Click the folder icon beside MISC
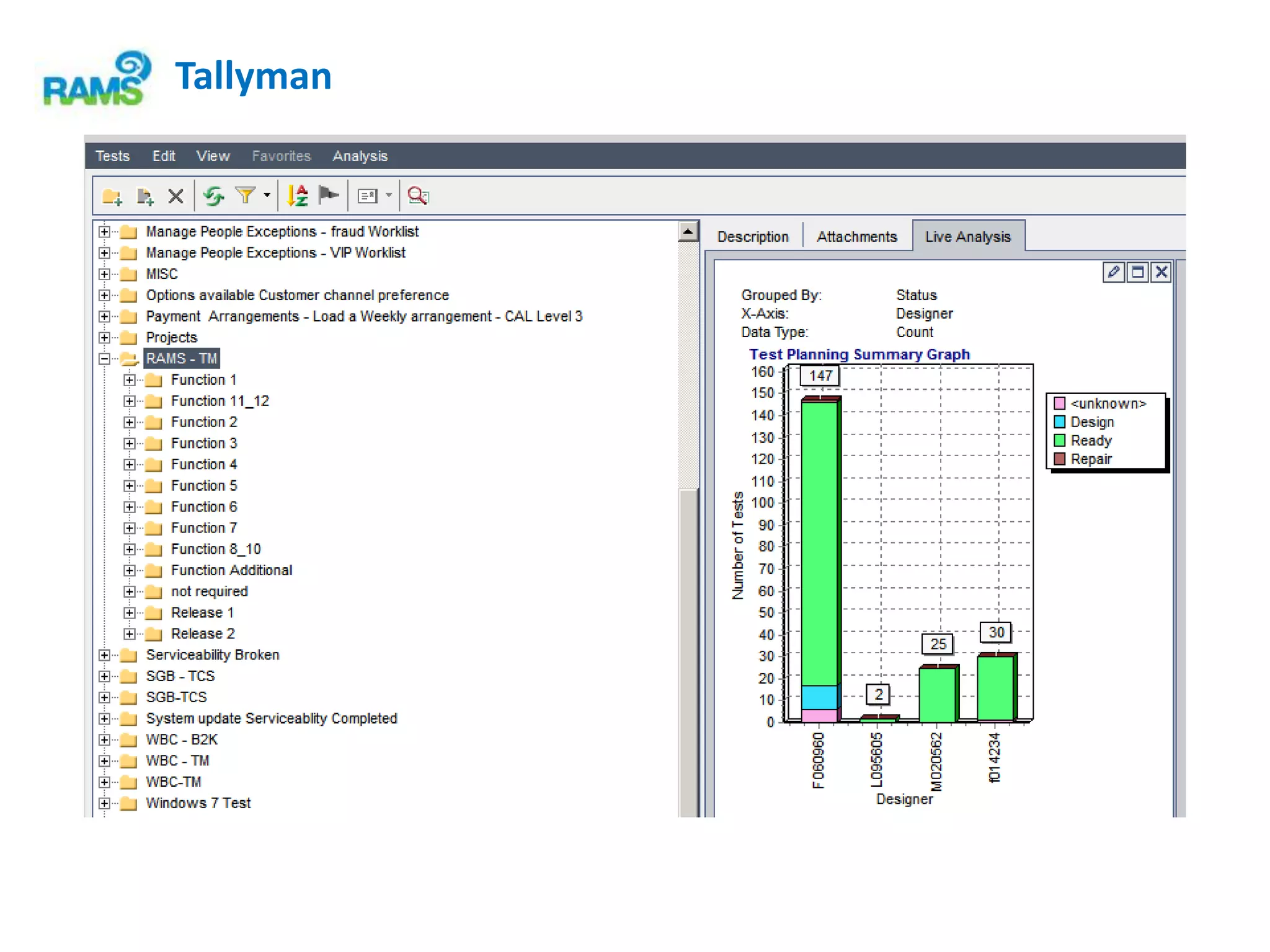Image resolution: width=1270 pixels, height=952 pixels. pos(128,274)
